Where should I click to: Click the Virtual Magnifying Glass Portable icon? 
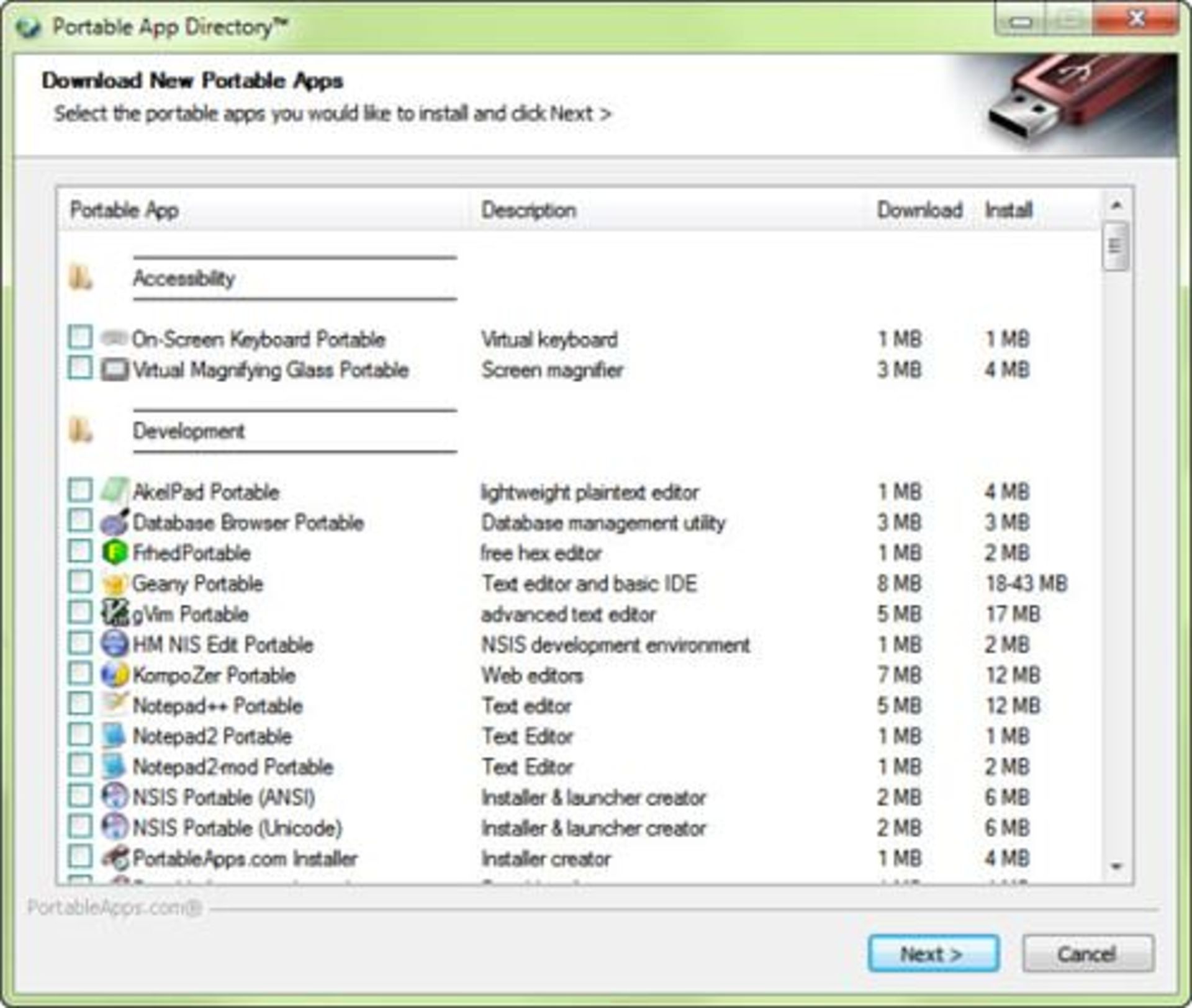tap(114, 369)
